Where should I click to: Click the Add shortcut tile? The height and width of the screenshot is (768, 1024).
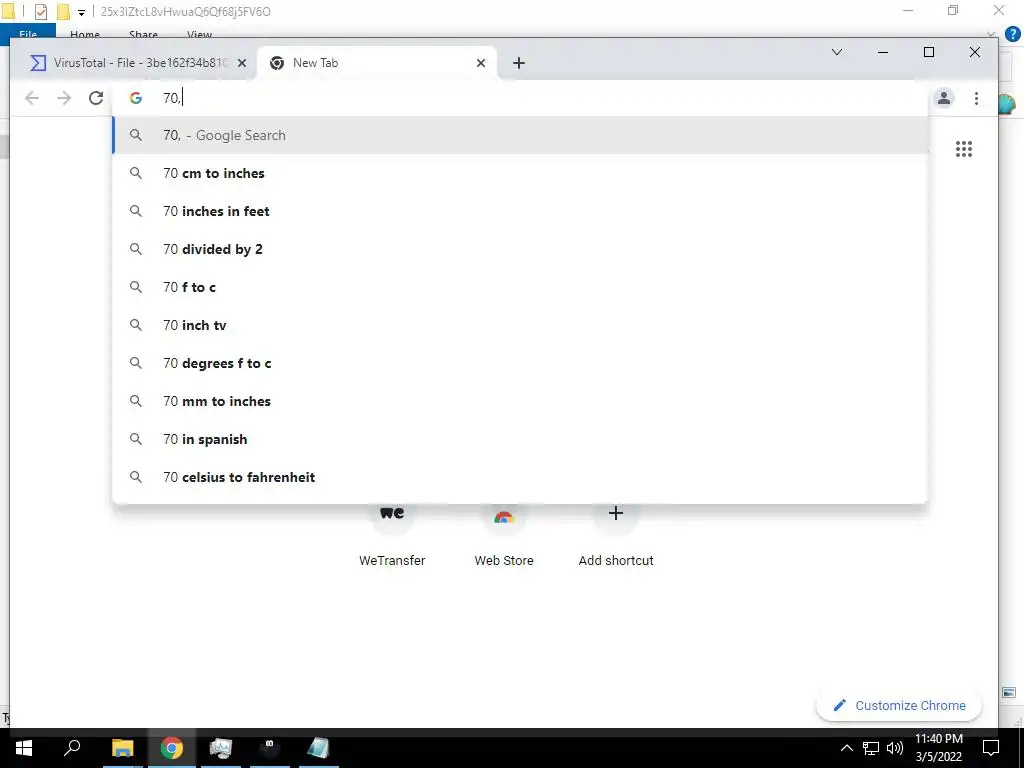click(x=615, y=536)
